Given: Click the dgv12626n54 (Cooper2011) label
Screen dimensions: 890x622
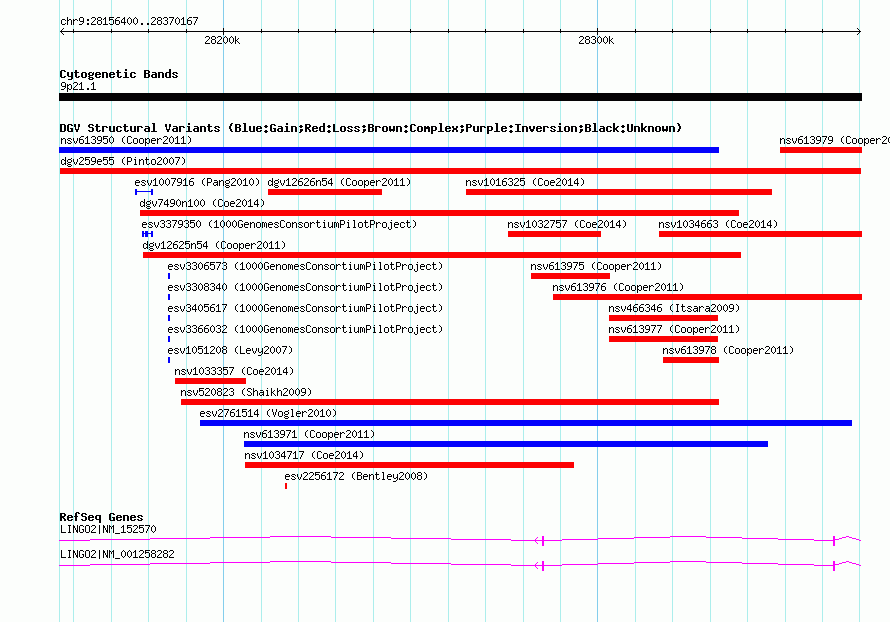Looking at the screenshot, I should tap(339, 182).
